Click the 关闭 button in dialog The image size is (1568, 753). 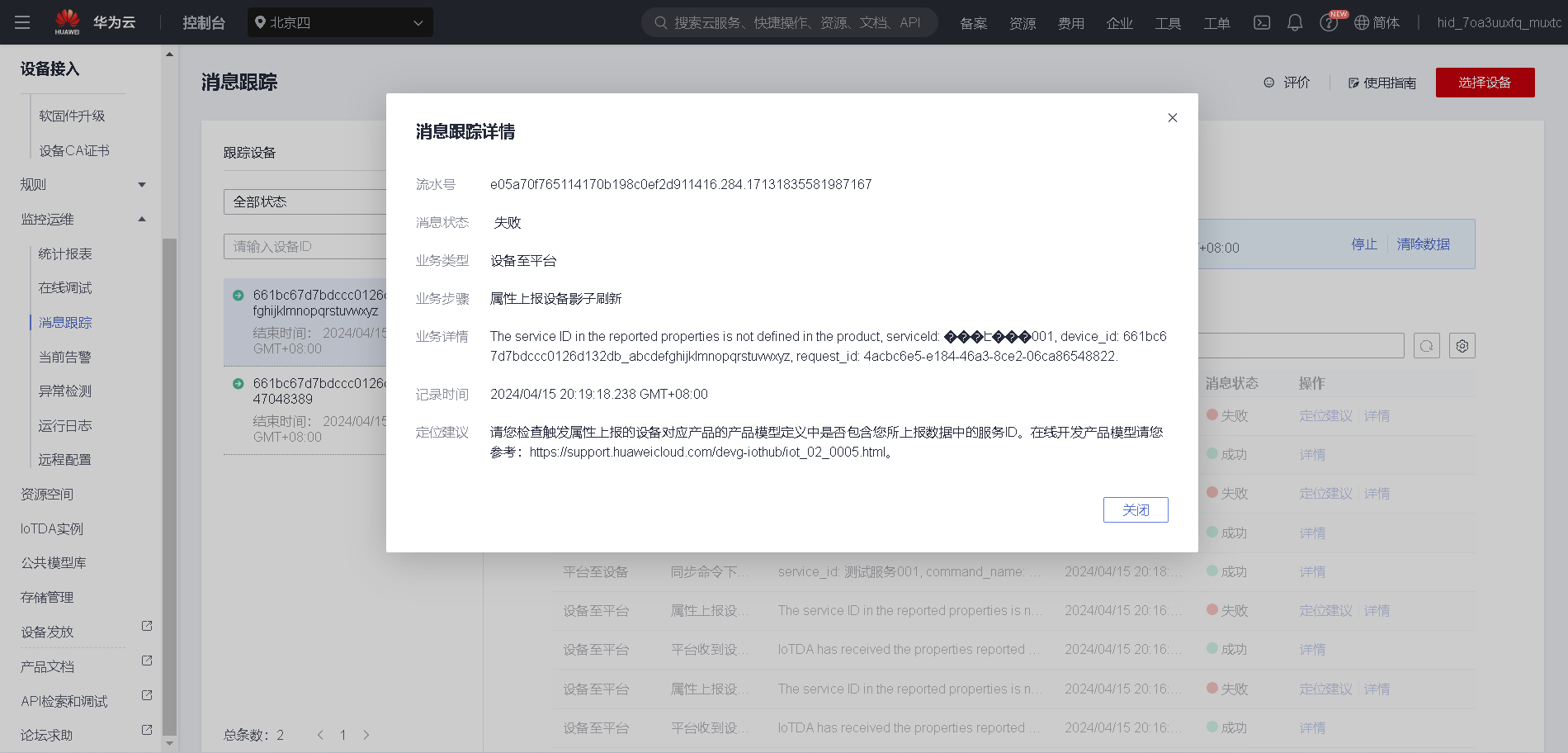coord(1136,509)
